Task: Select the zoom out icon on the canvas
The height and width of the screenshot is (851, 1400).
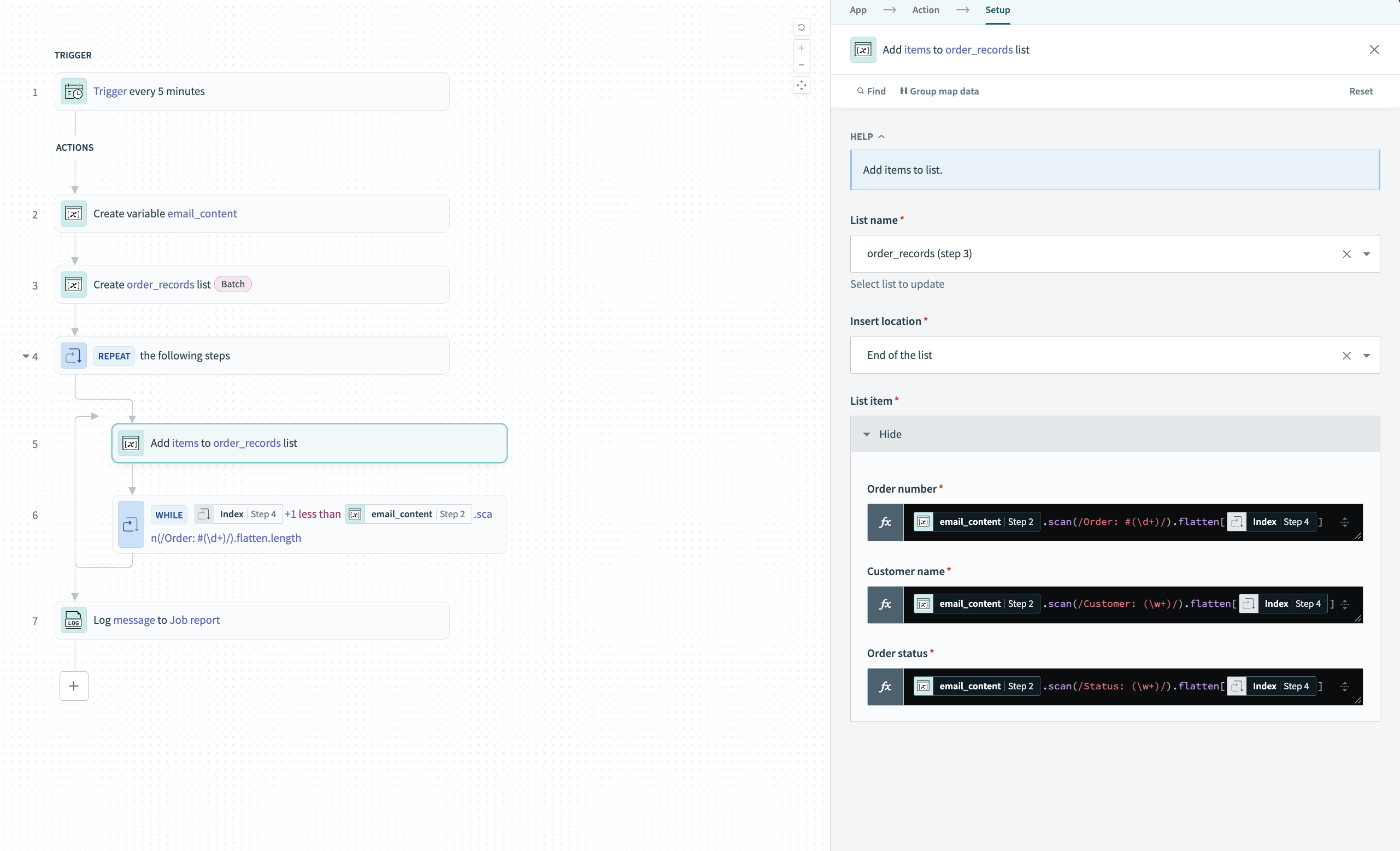Action: click(x=801, y=65)
